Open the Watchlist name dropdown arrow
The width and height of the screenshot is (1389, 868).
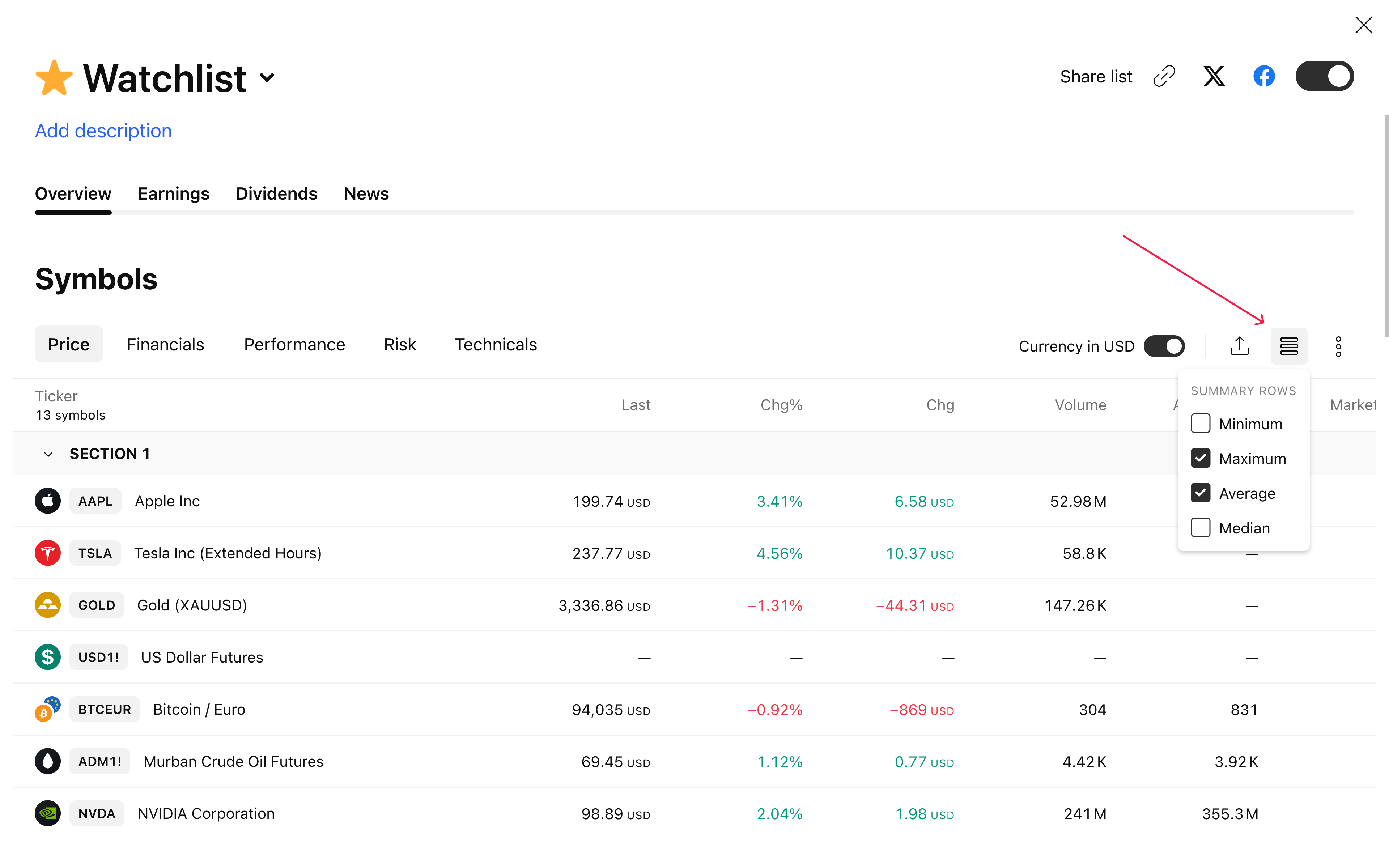pyautogui.click(x=267, y=77)
